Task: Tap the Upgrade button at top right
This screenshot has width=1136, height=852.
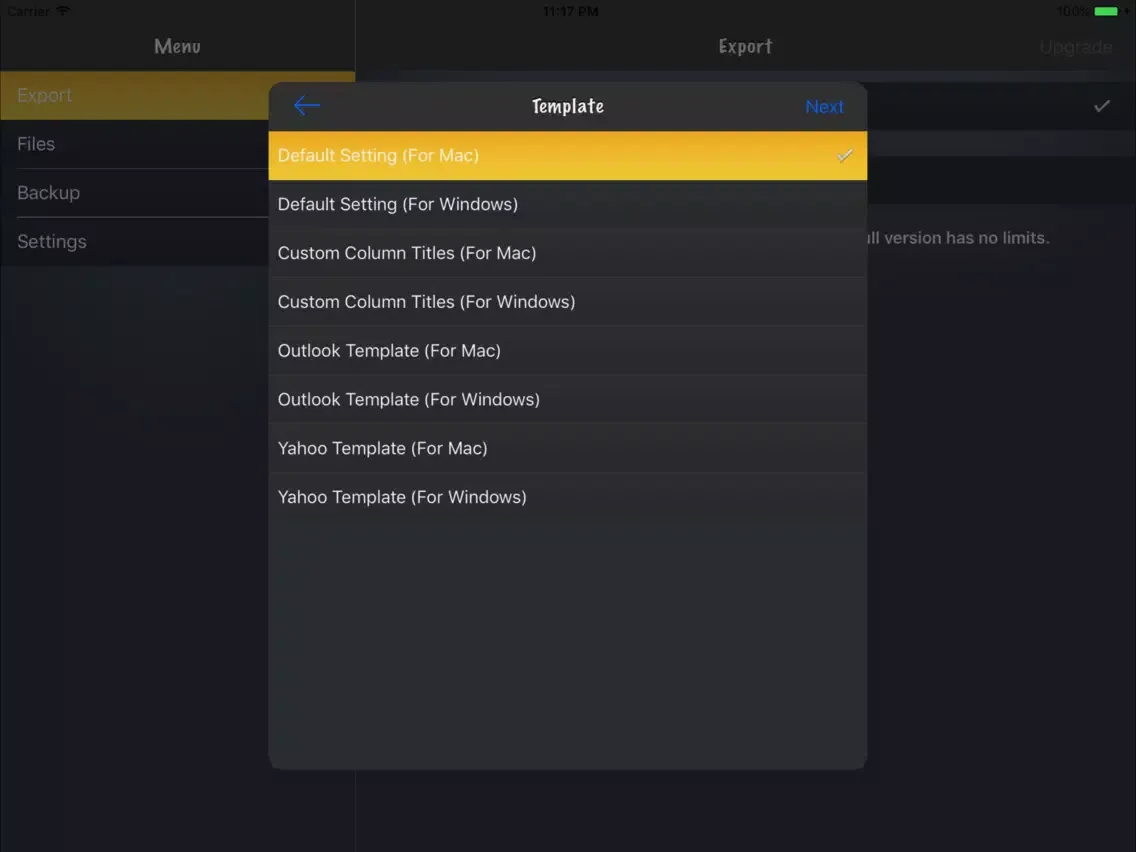Action: point(1075,47)
